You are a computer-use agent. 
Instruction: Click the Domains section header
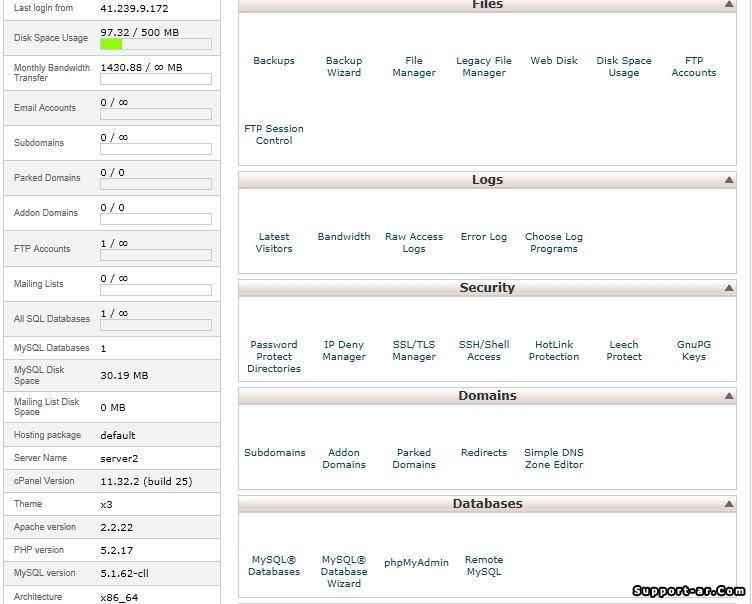(487, 396)
